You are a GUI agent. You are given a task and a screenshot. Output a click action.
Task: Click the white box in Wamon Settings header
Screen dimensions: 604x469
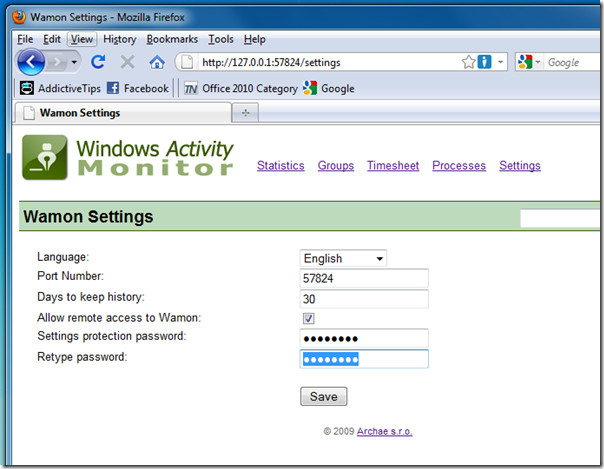pyautogui.click(x=560, y=219)
